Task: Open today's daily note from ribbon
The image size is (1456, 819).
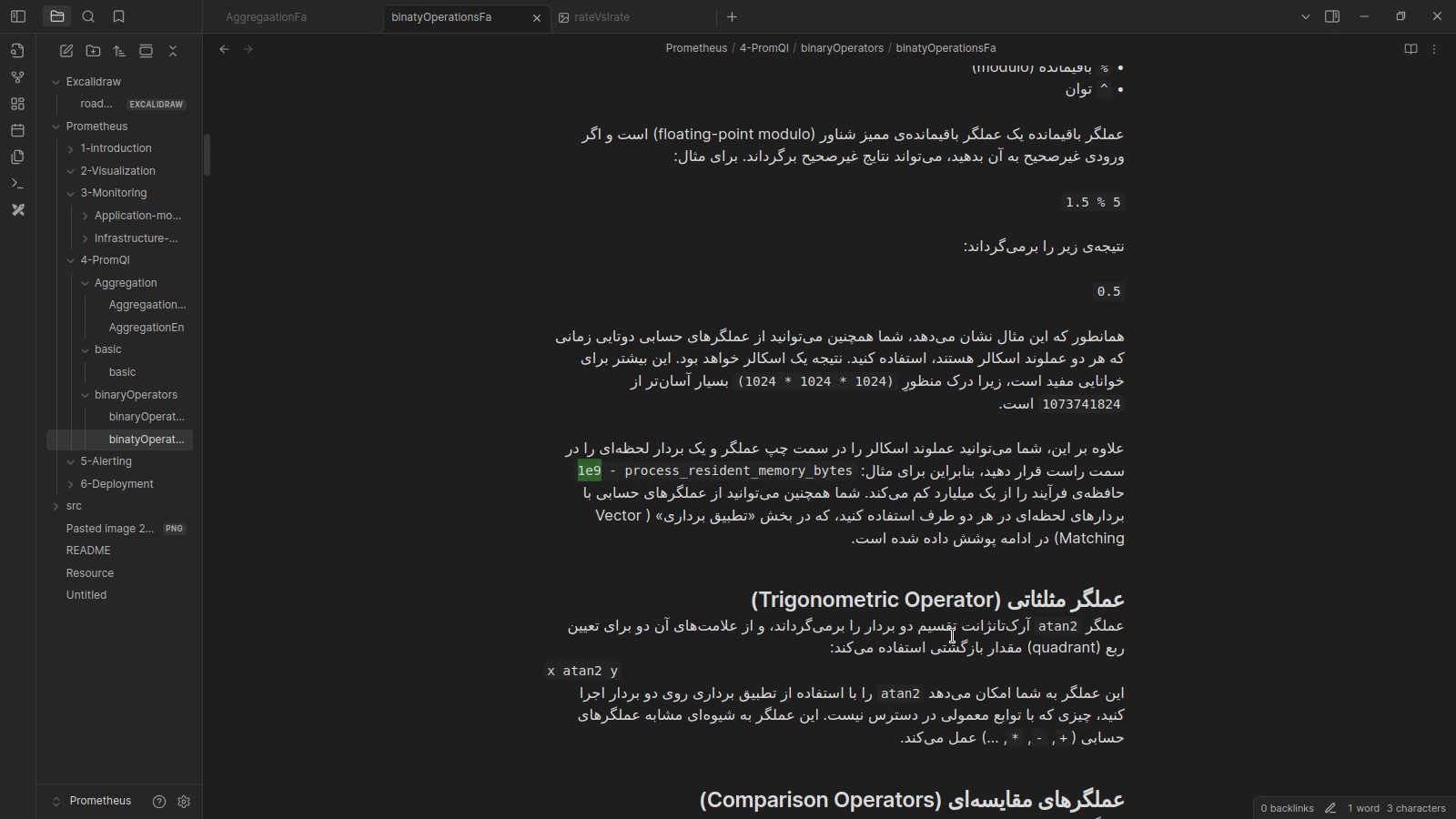Action: tap(17, 130)
